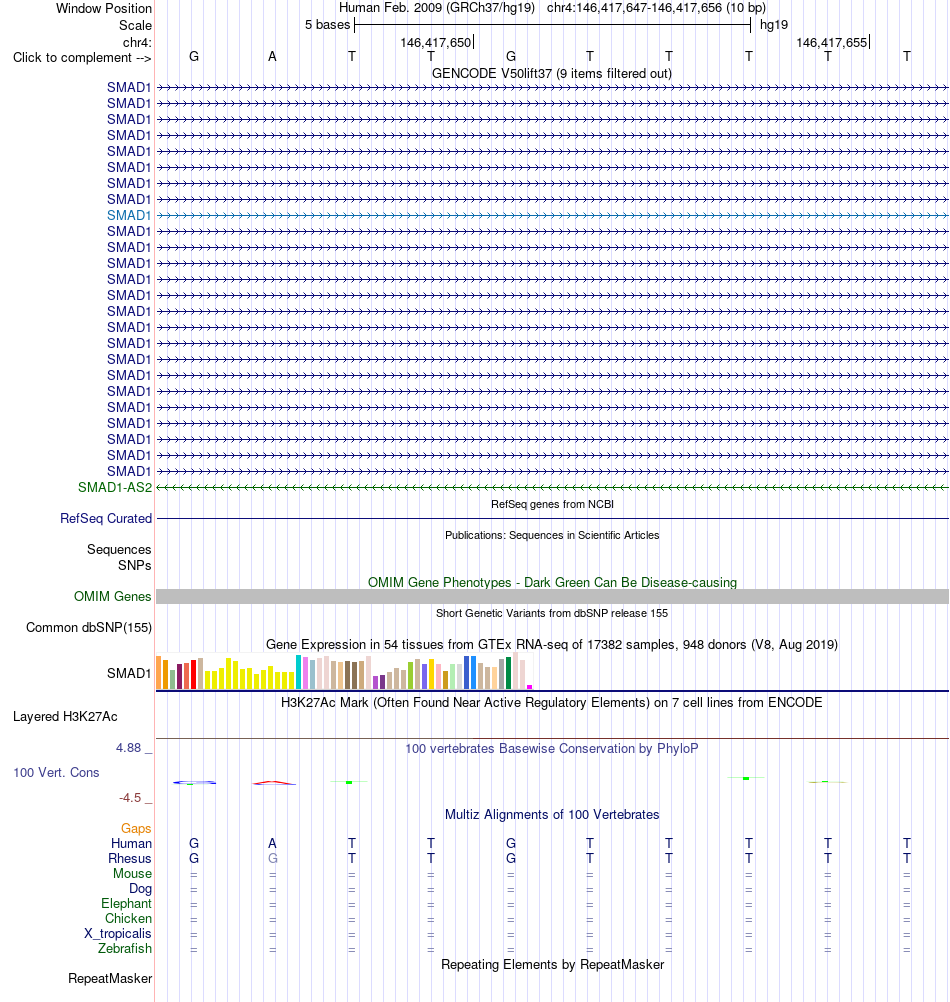Click the chr4: ruler label
Image resolution: width=950 pixels, height=1002 pixels.
137,42
